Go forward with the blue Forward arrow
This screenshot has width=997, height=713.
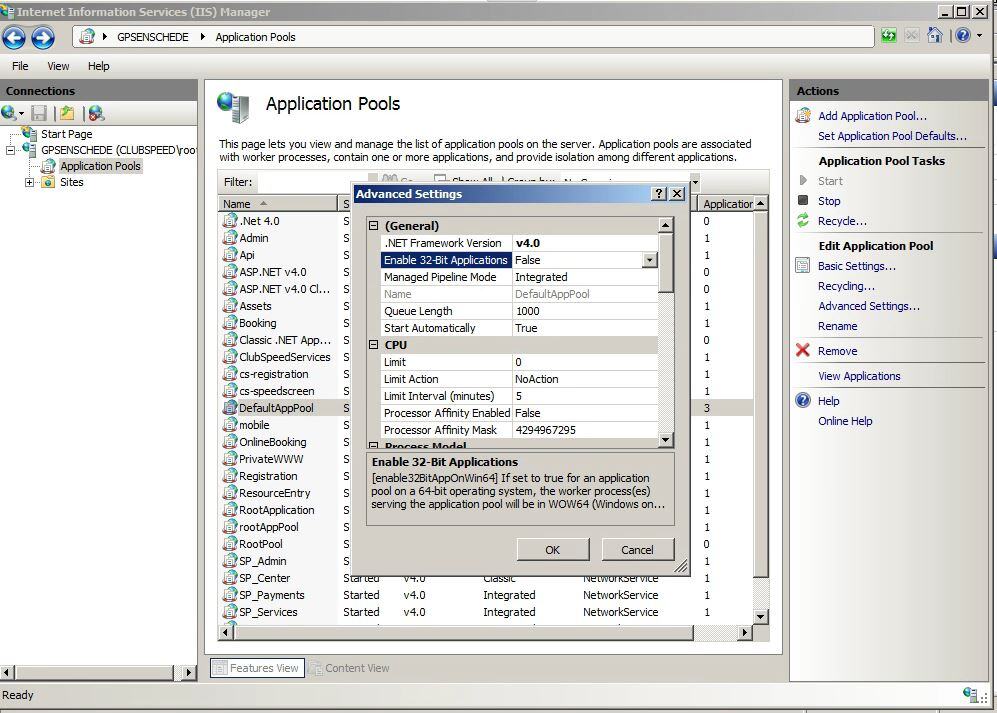43,38
